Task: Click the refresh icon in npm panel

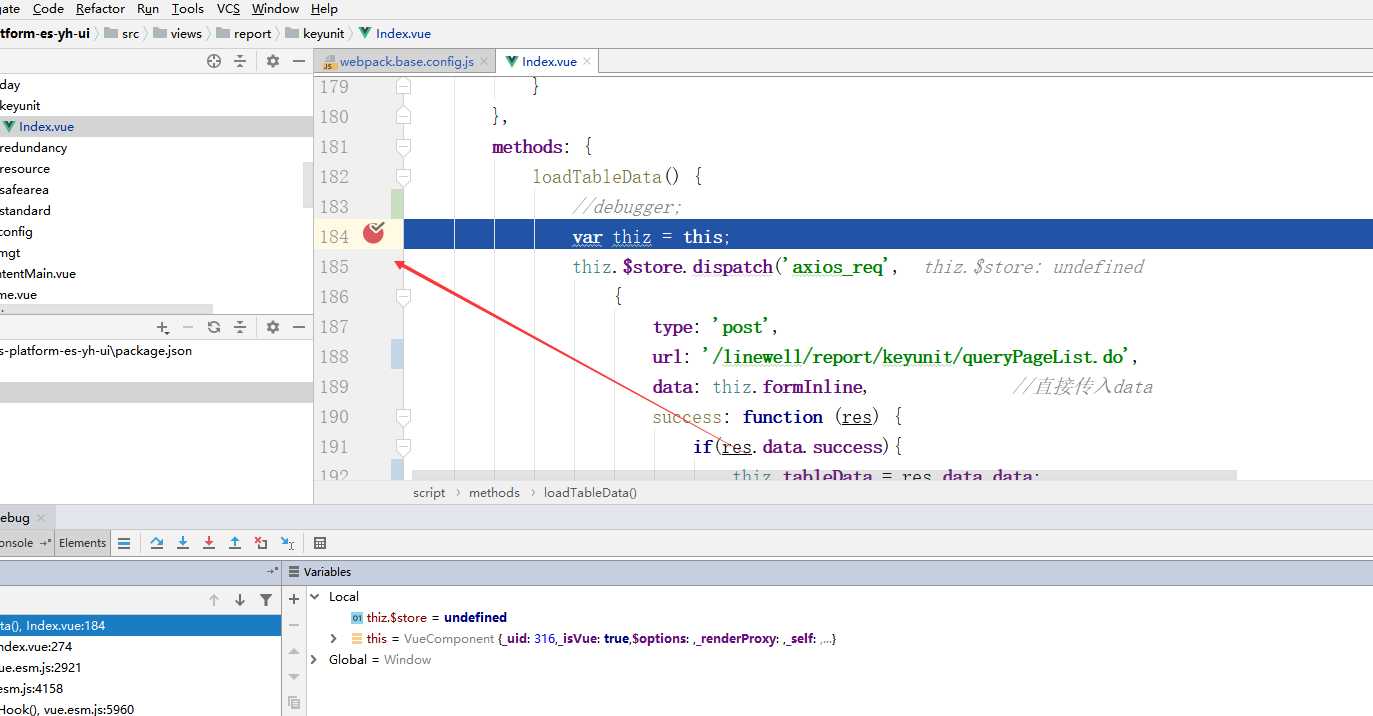Action: coord(214,327)
